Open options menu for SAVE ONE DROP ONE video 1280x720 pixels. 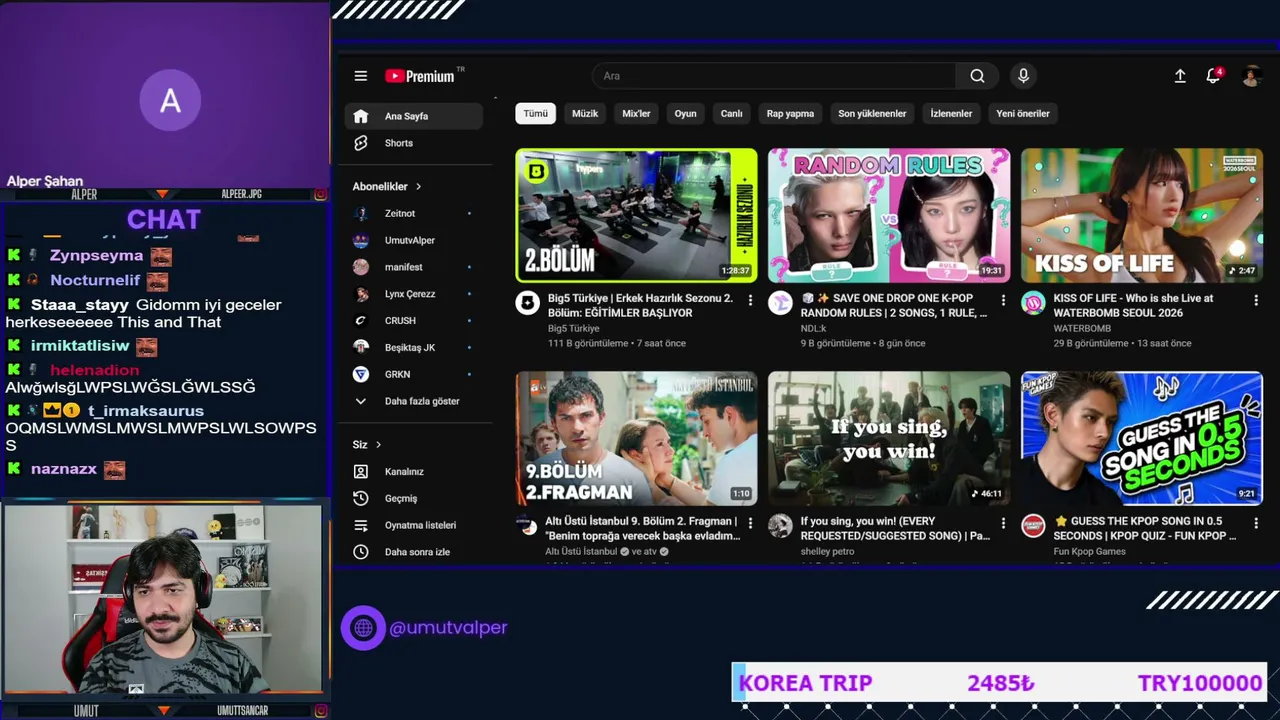point(1003,300)
